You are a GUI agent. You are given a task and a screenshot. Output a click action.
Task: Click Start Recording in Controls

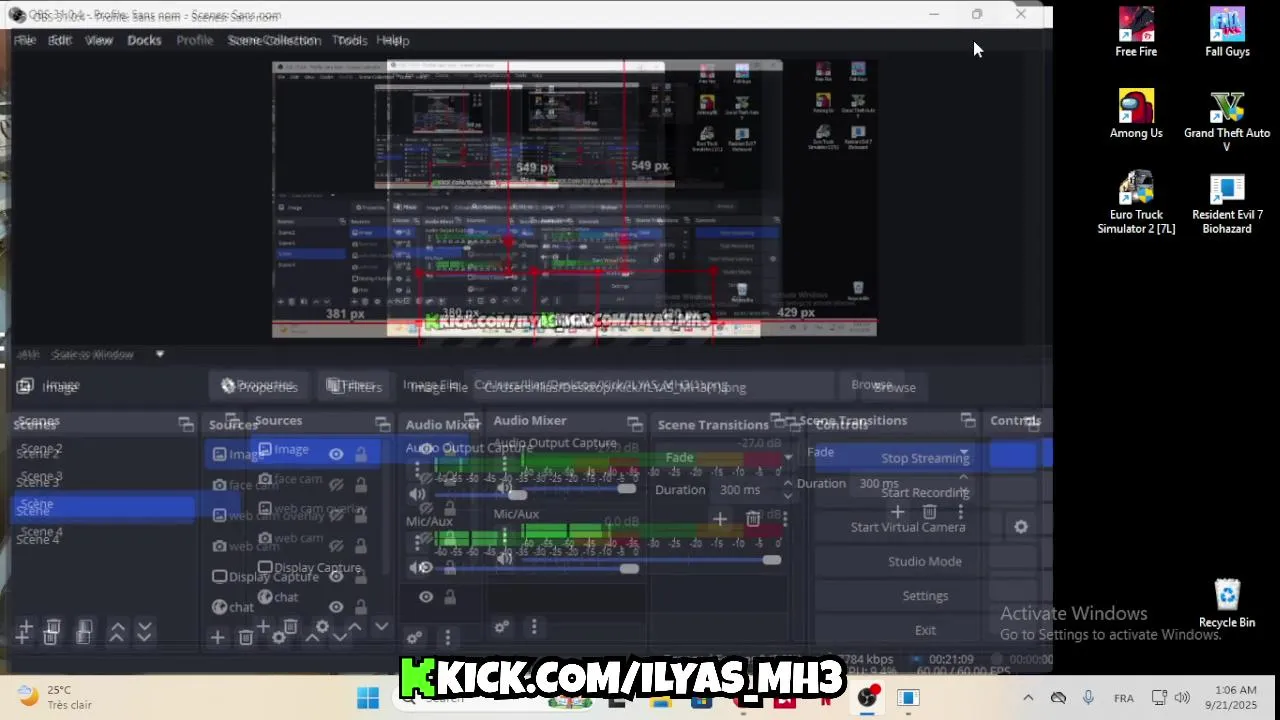(925, 492)
